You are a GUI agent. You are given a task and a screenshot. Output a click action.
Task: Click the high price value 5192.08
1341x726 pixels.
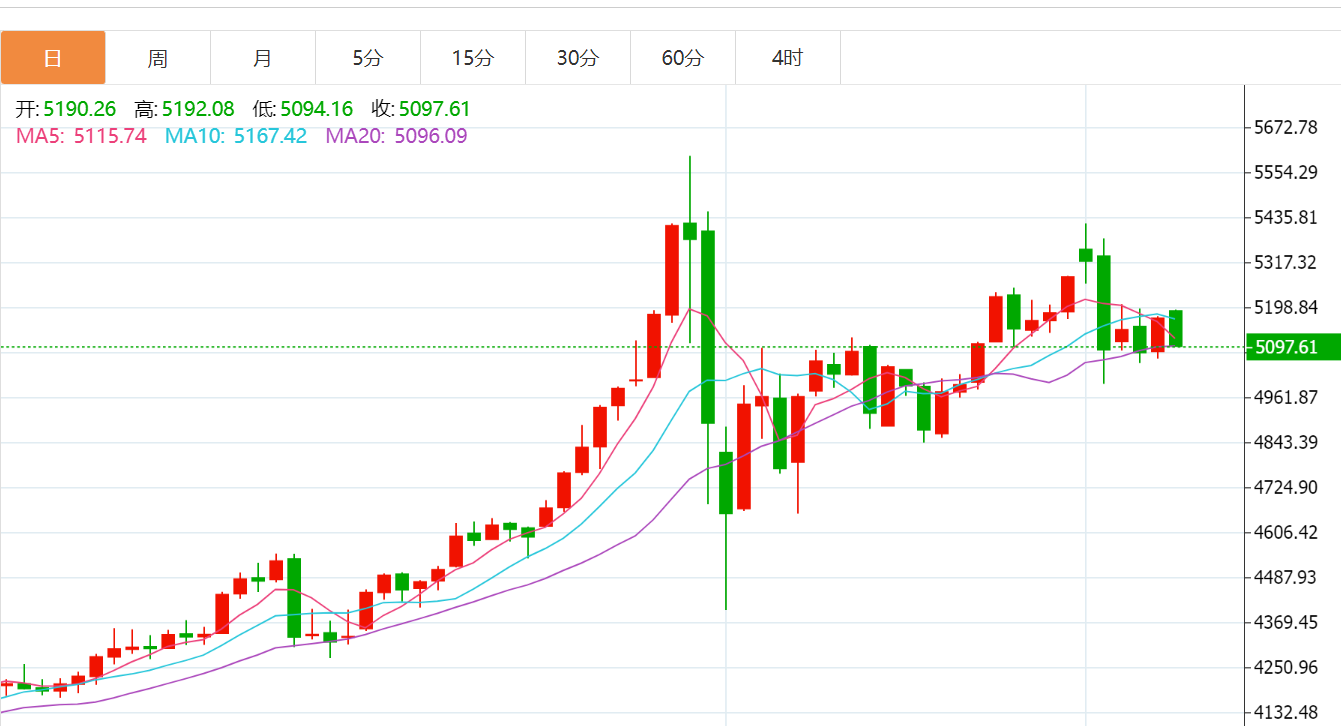pos(198,109)
